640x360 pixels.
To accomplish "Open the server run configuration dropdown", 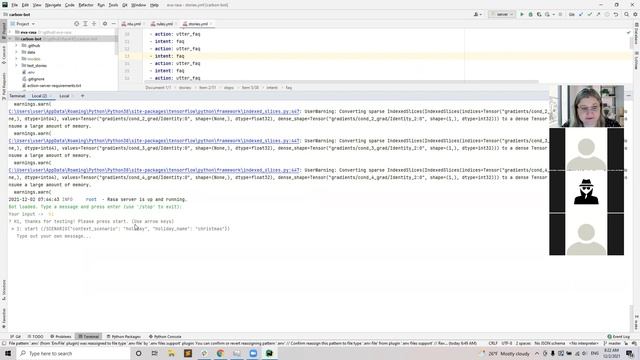I will click(x=502, y=14).
